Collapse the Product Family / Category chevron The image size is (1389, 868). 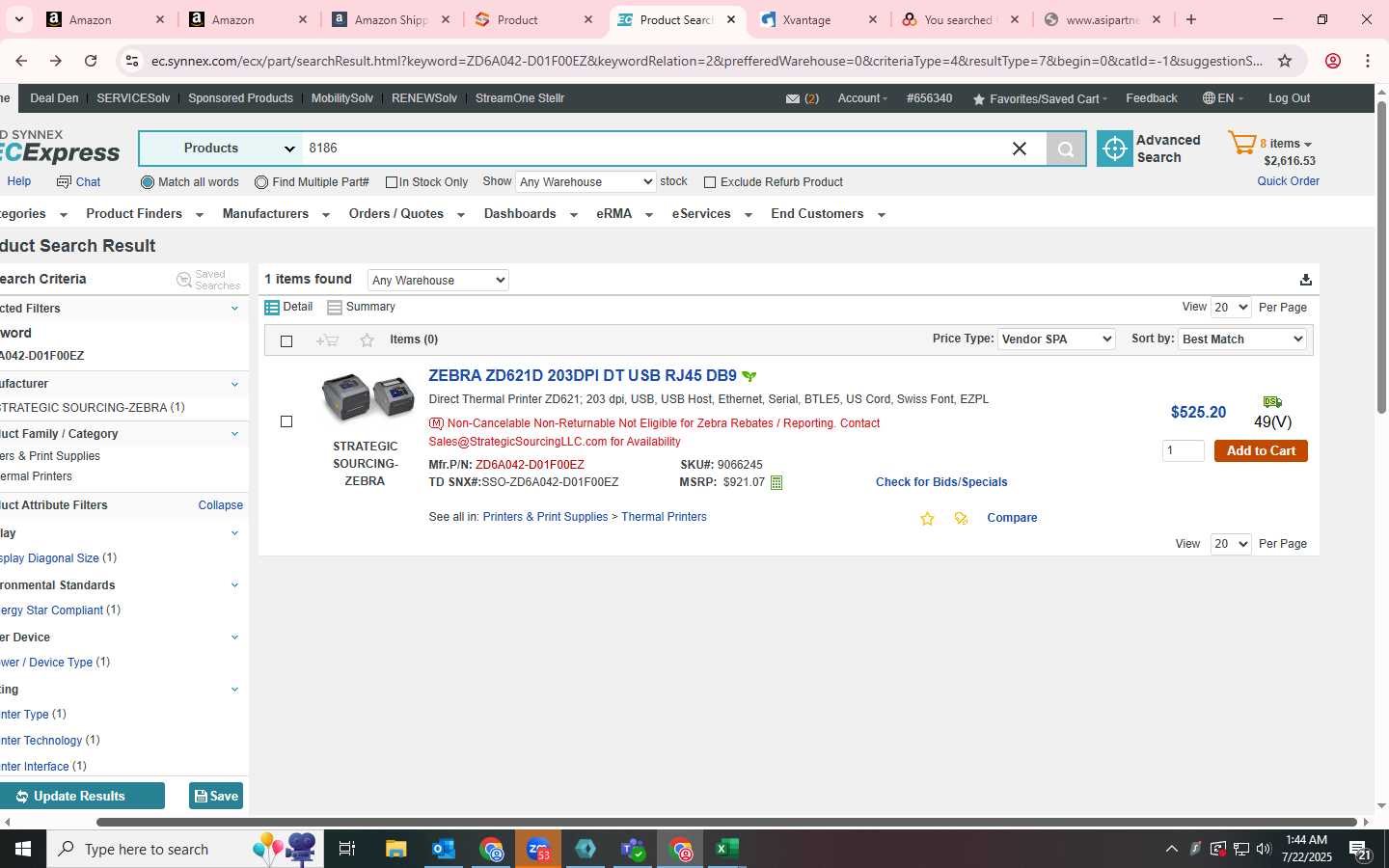[x=234, y=434]
